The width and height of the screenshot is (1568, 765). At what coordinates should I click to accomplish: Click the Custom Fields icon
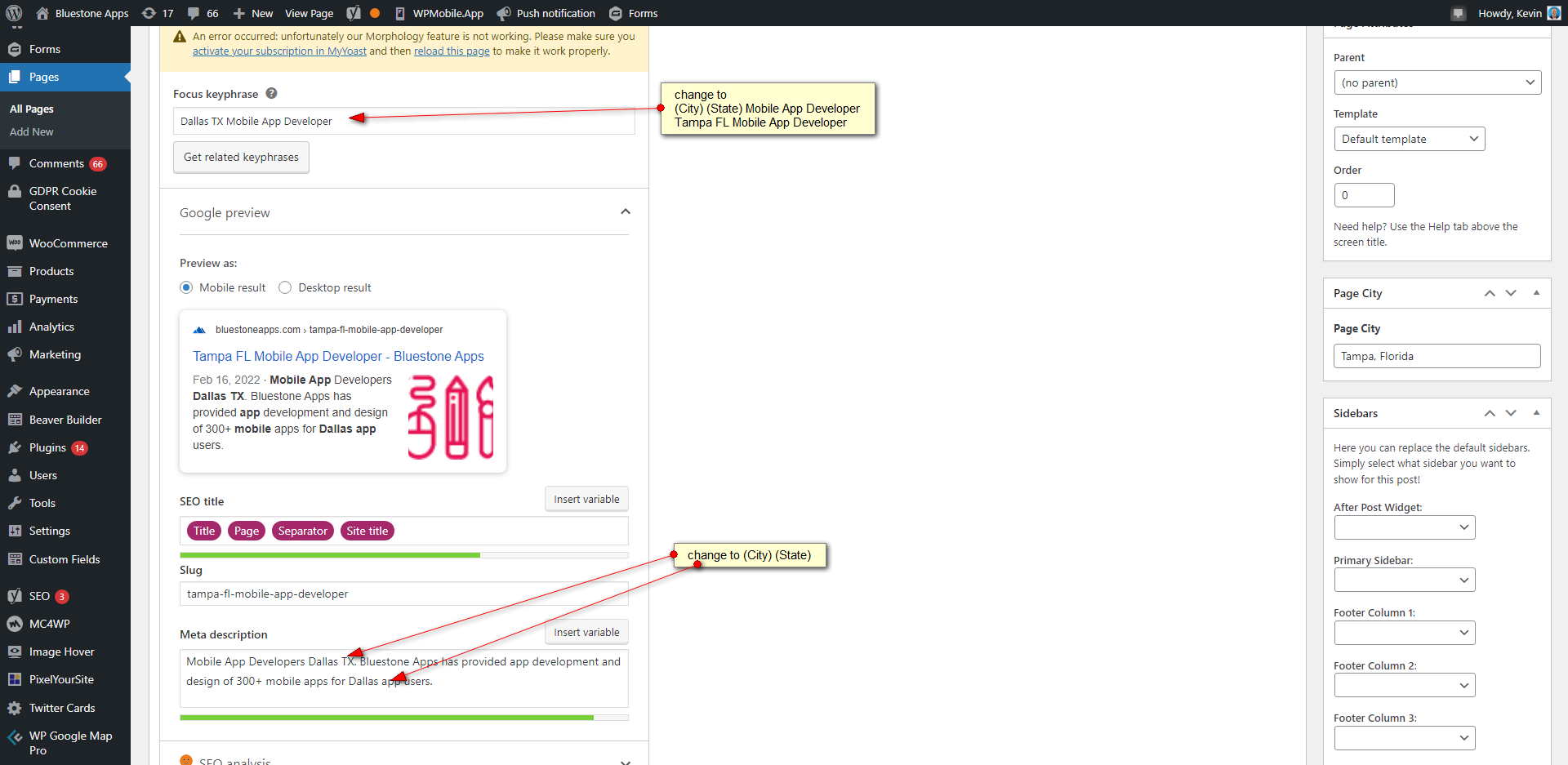point(15,559)
